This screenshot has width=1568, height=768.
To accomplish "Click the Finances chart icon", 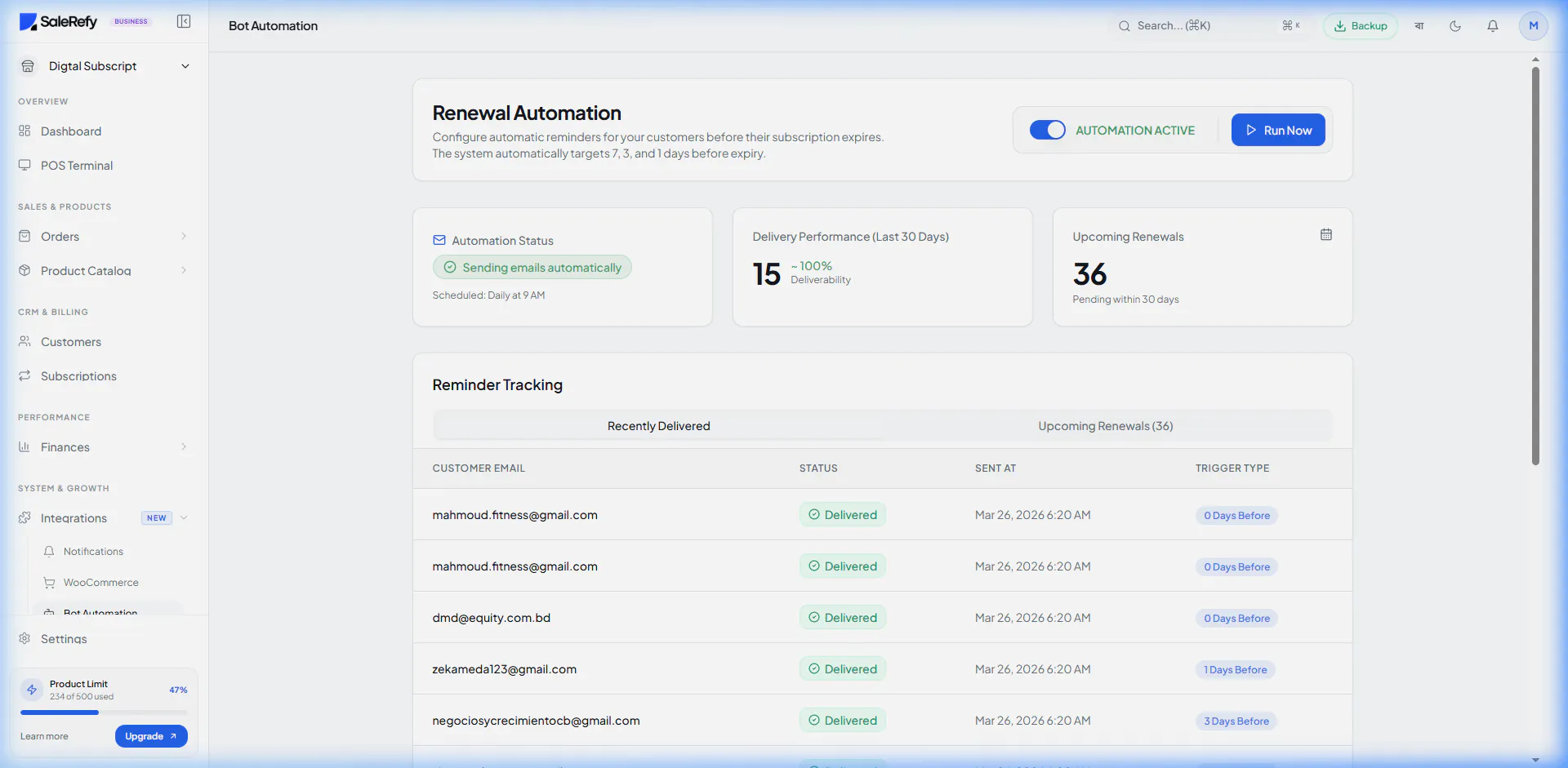I will pyautogui.click(x=24, y=446).
